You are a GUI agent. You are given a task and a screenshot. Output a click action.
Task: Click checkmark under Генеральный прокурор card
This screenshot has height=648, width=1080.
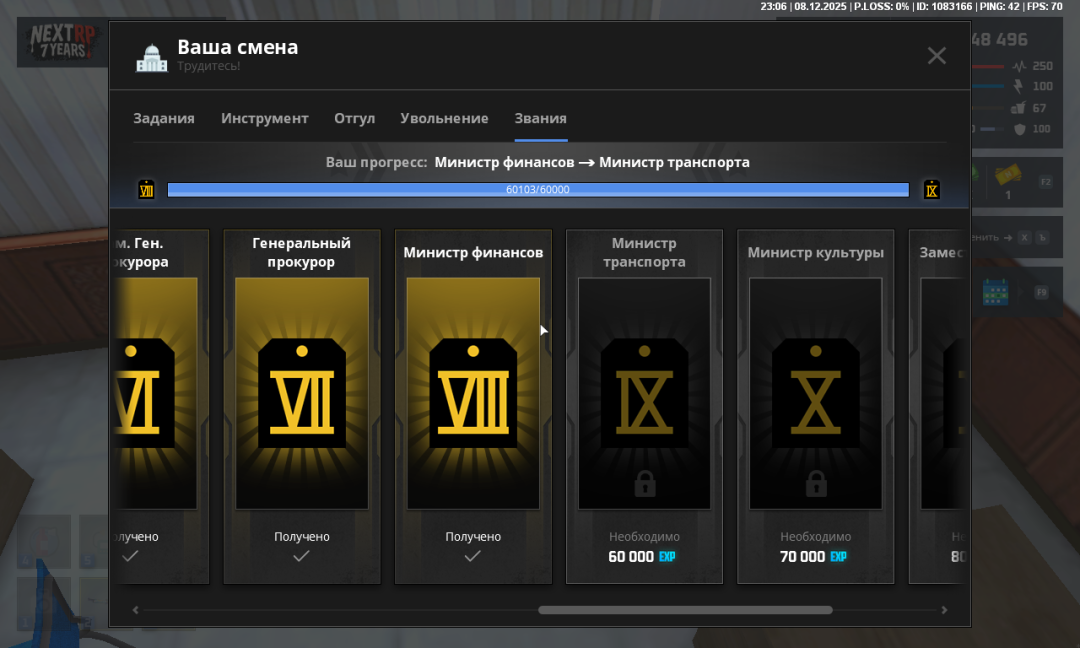pos(302,556)
